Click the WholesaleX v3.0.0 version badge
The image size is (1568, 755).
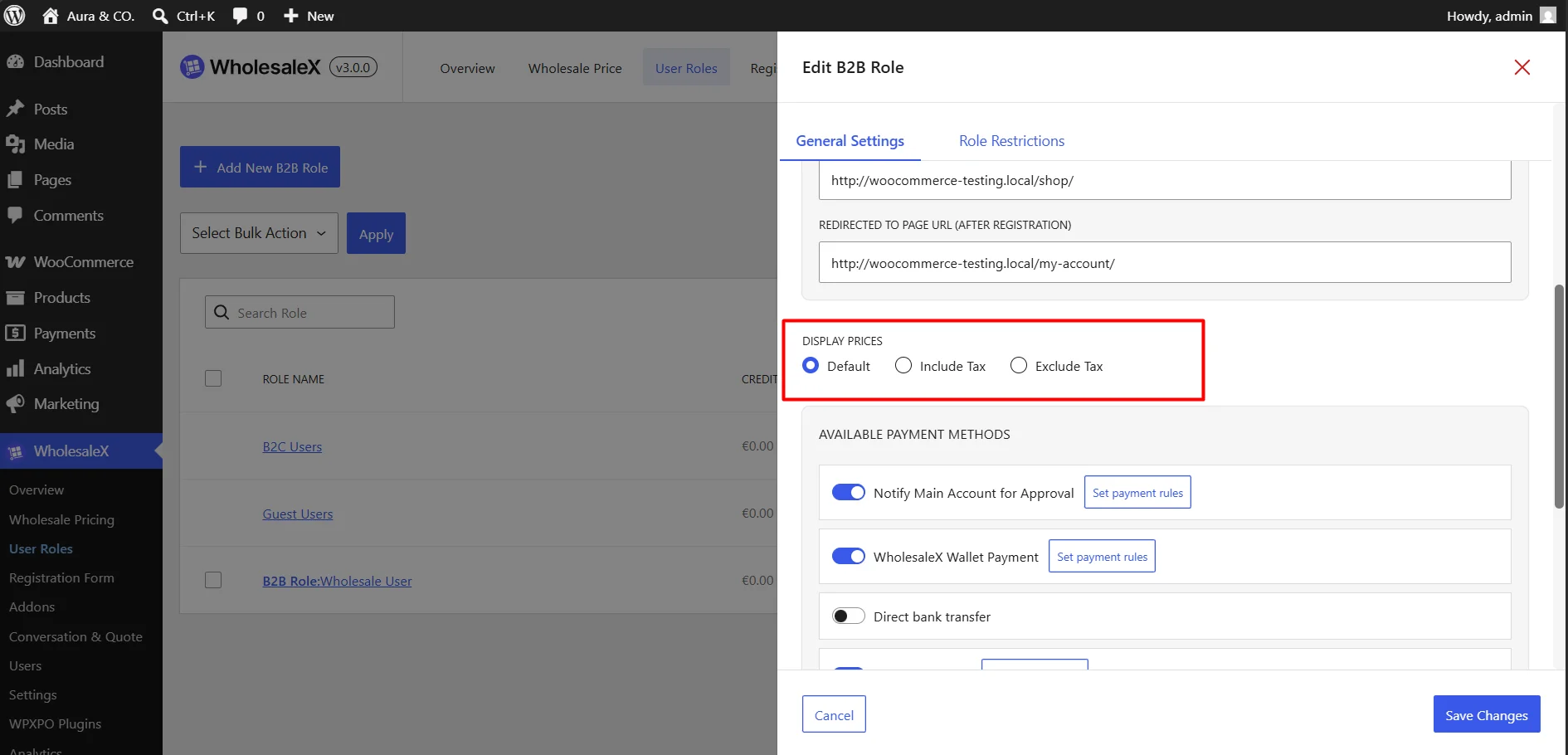(x=353, y=67)
